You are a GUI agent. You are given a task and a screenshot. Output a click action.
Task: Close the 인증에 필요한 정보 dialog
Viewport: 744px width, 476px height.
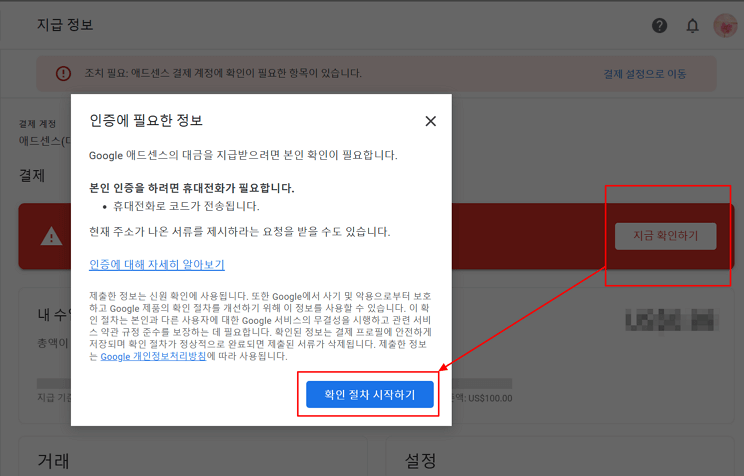coord(430,121)
